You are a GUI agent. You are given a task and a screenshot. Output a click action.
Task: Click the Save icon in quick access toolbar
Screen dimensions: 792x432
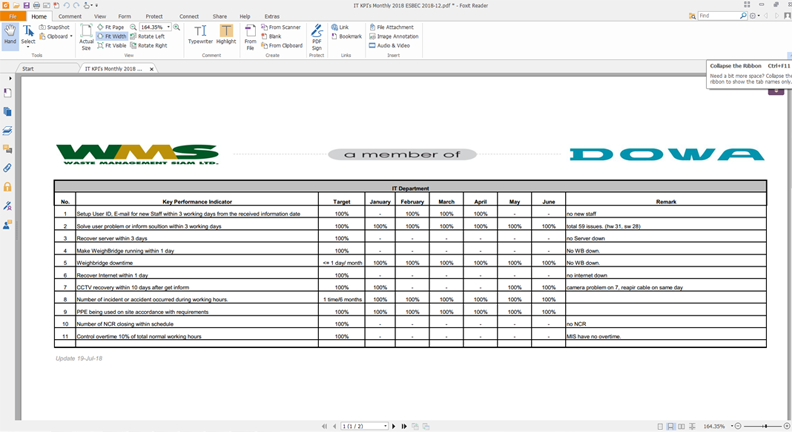point(26,5)
